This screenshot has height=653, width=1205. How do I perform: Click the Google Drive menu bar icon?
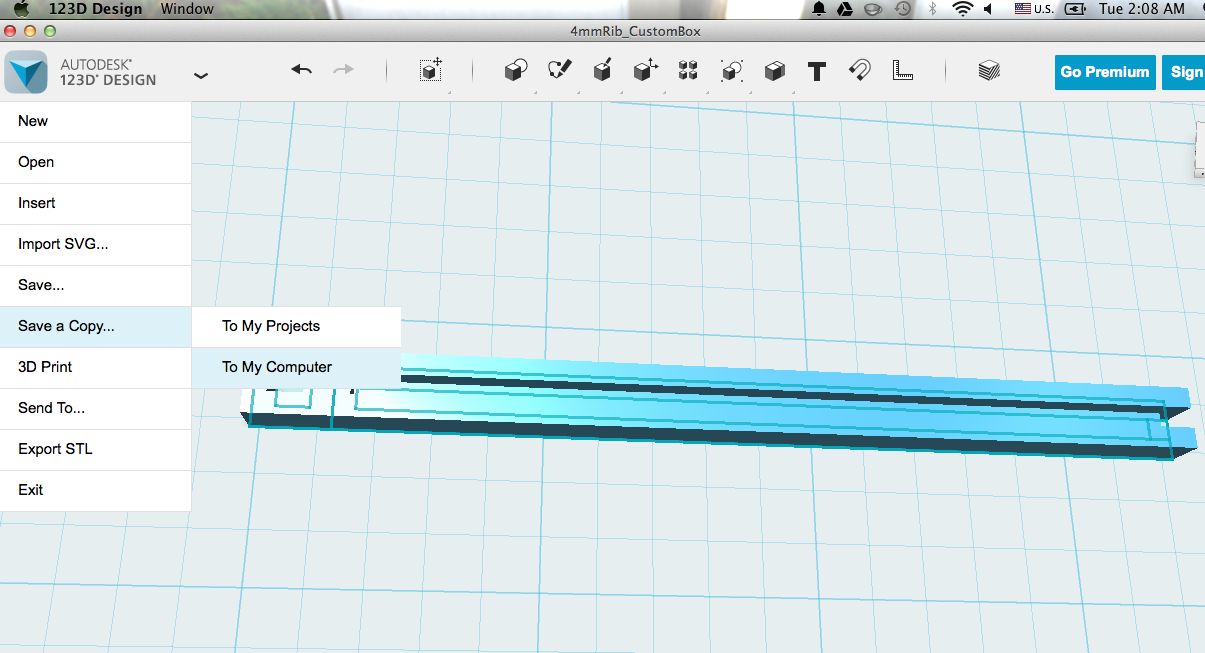(845, 9)
